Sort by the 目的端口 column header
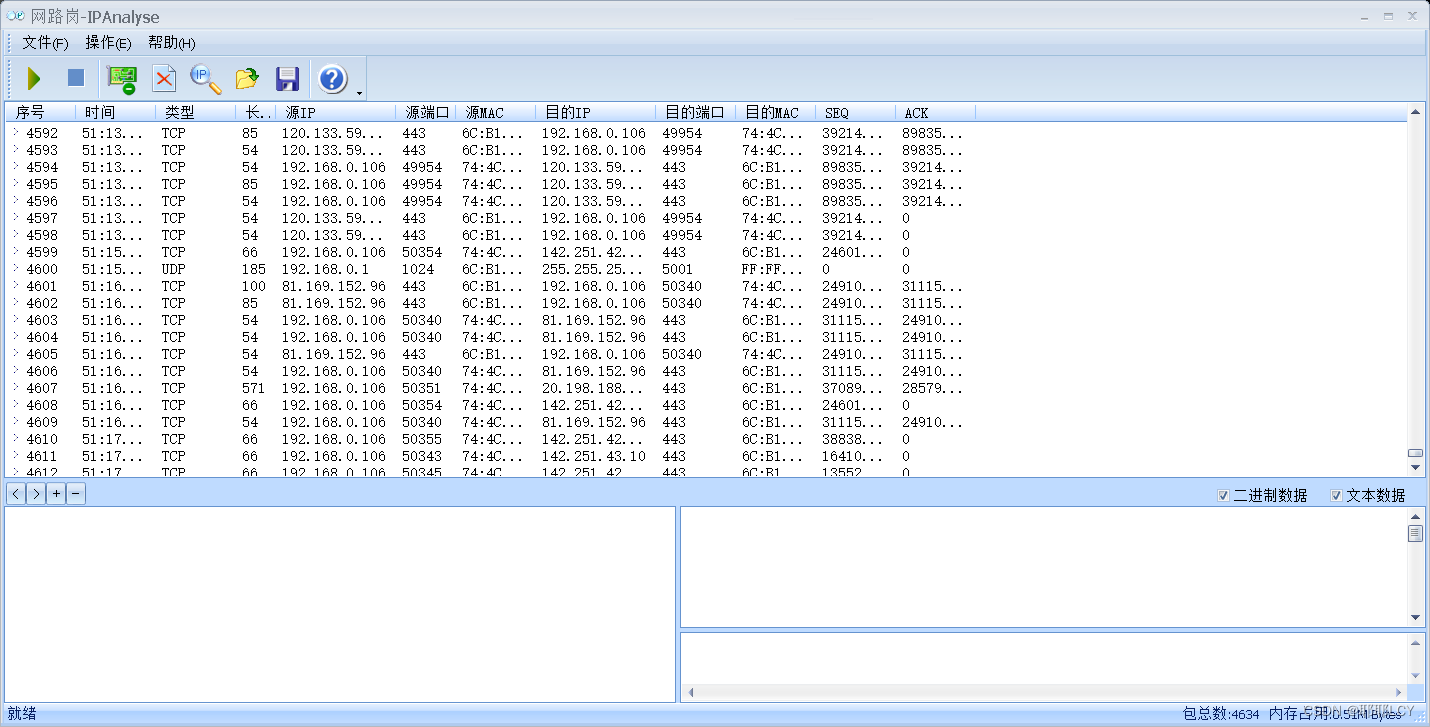 point(696,112)
